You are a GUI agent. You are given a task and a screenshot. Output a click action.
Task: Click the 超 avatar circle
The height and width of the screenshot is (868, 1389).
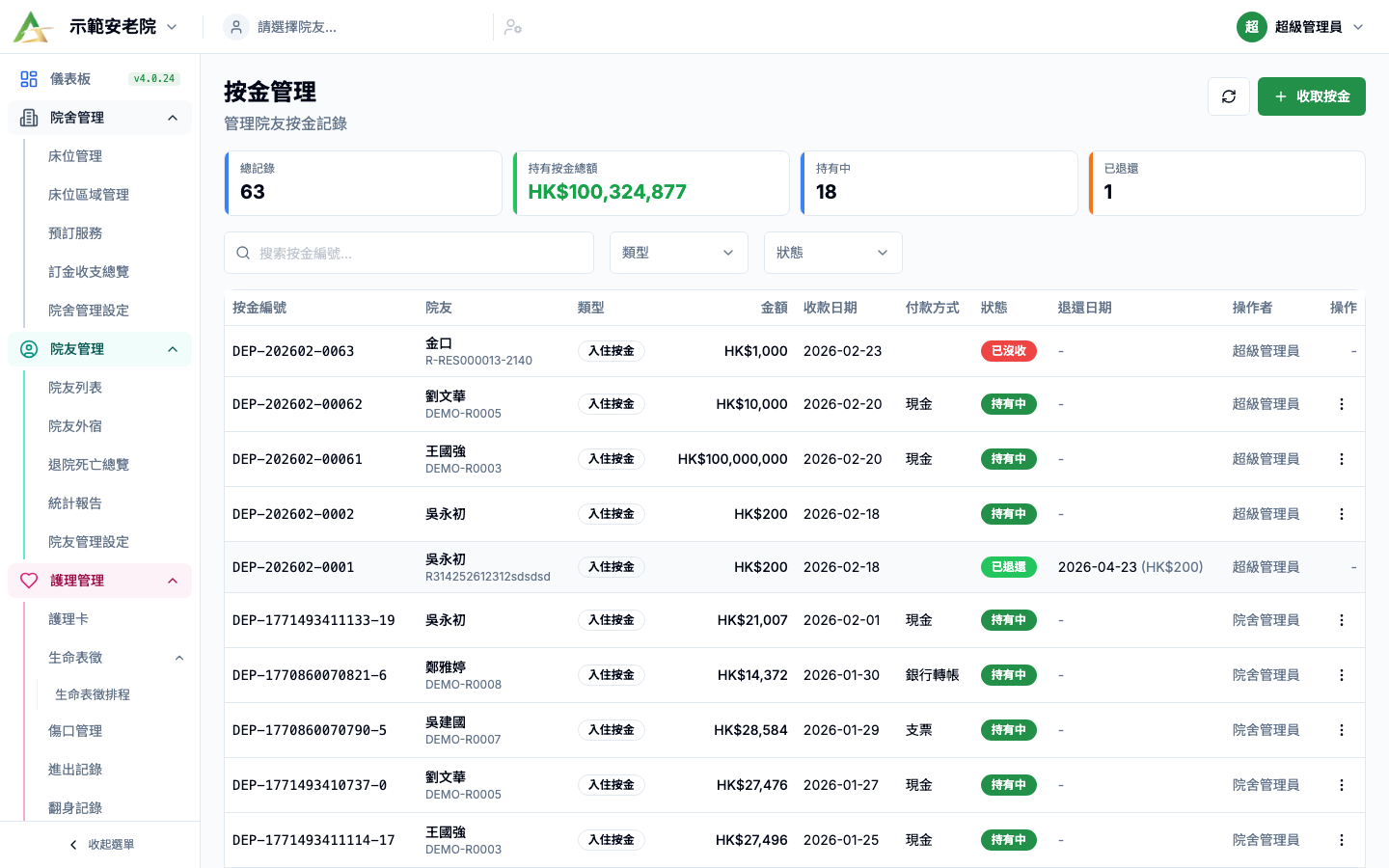click(1252, 27)
